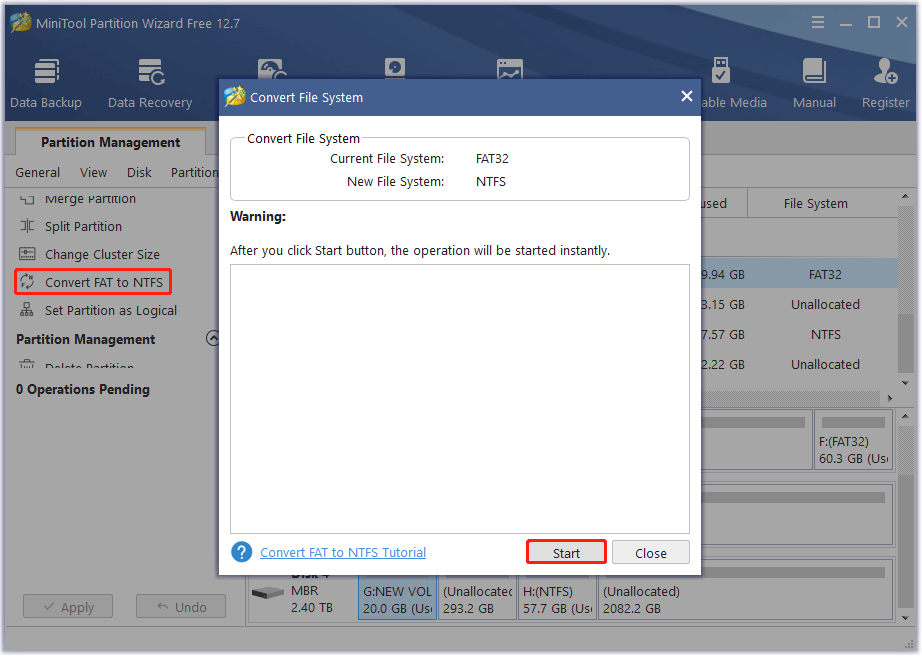
Task: Select the G:NEW VOL 20.0 GB partition block
Action: (x=398, y=598)
